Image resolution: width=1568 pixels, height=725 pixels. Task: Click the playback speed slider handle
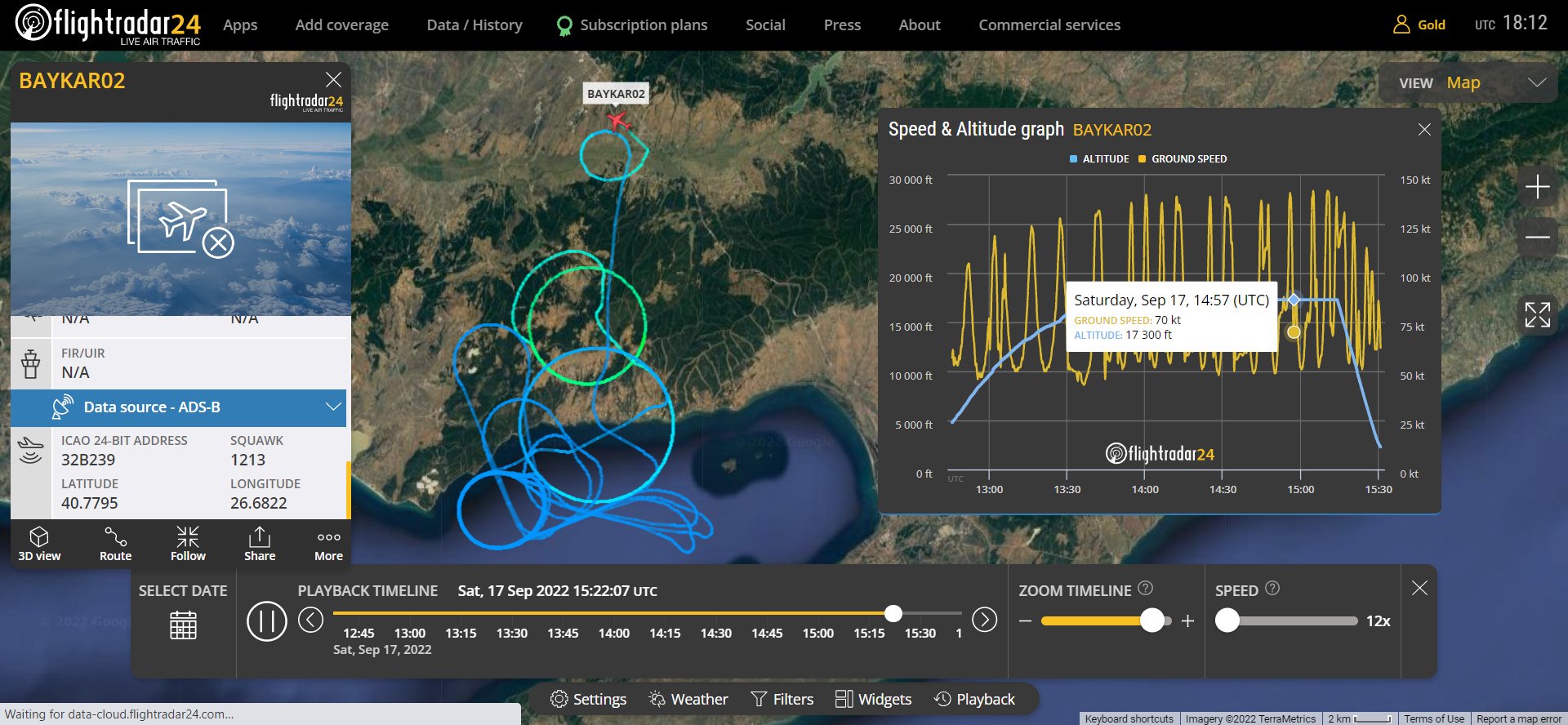pyautogui.click(x=1227, y=620)
